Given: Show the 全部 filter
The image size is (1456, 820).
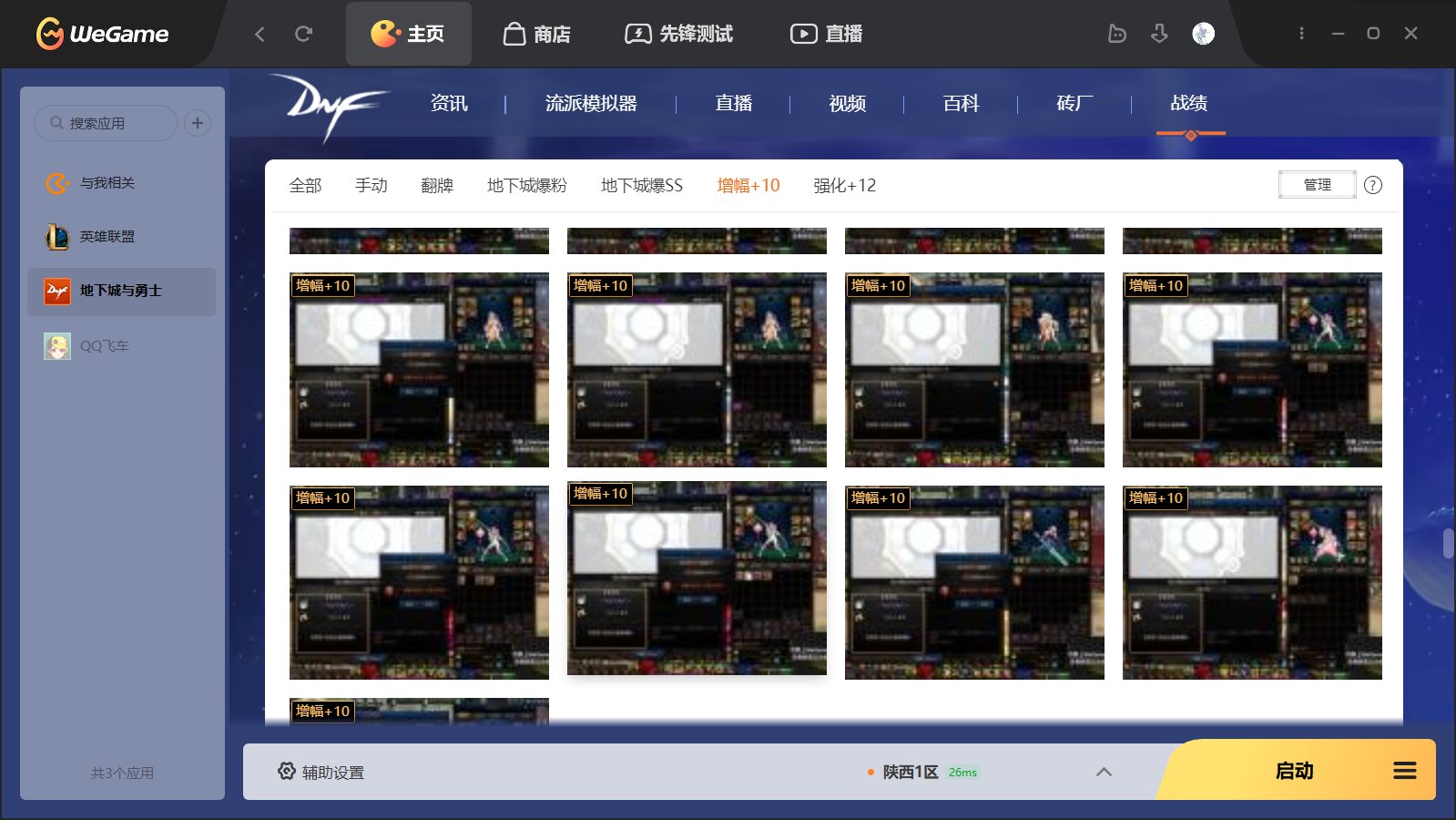Looking at the screenshot, I should click(x=306, y=186).
